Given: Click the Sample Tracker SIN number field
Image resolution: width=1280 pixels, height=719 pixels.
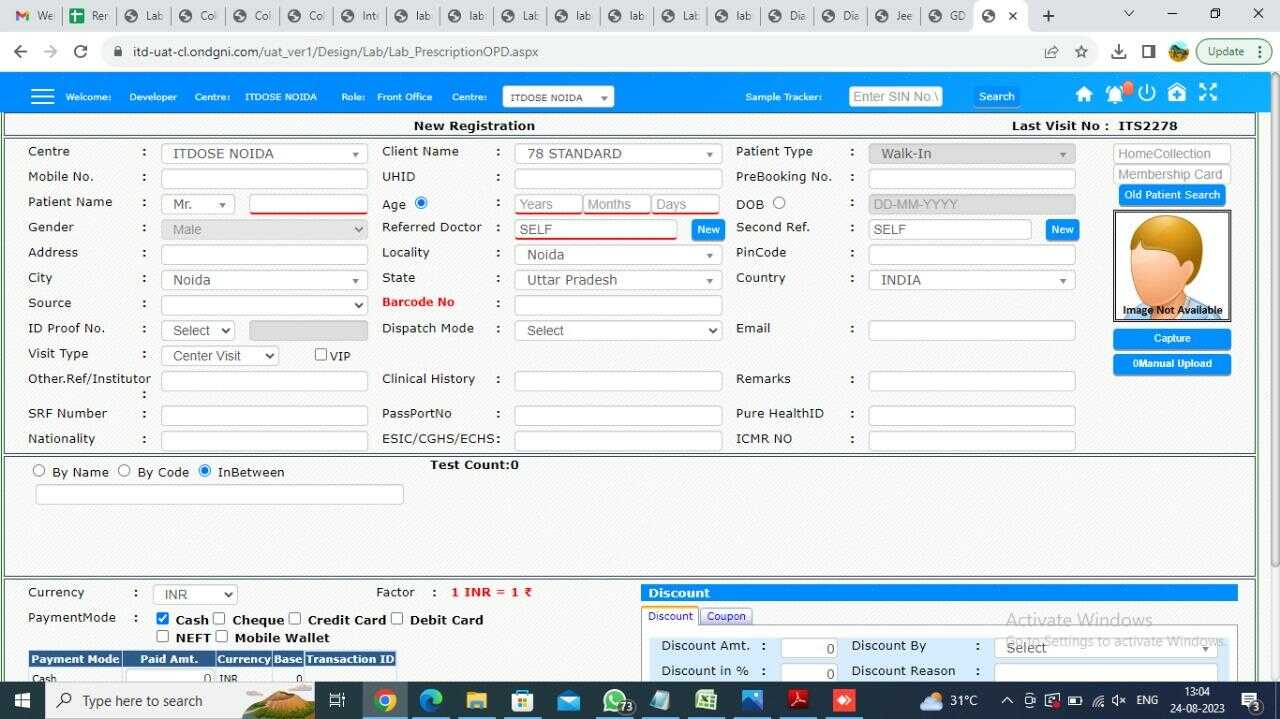Looking at the screenshot, I should pyautogui.click(x=895, y=96).
